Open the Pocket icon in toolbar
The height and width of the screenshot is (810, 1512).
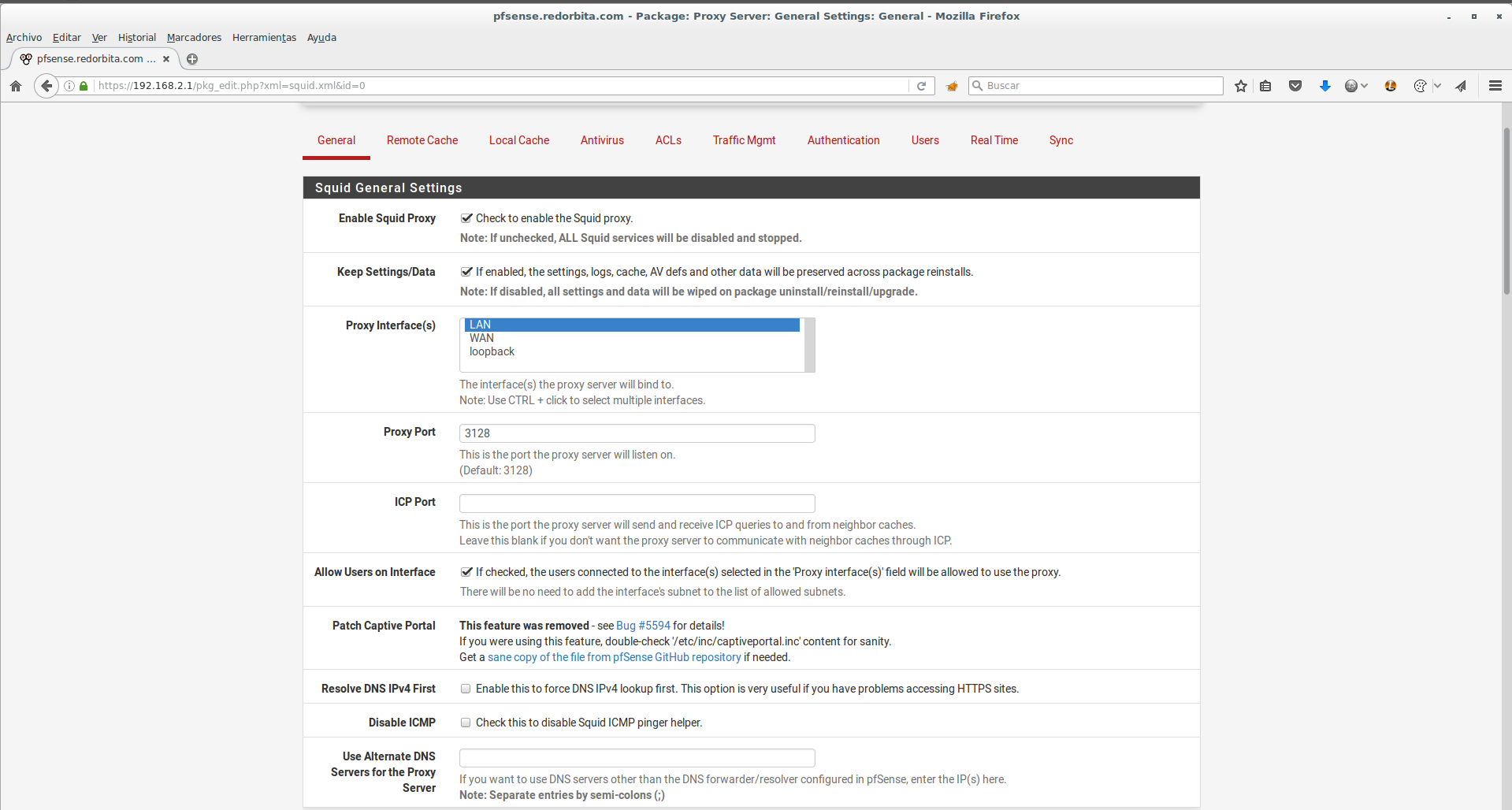(x=1295, y=86)
